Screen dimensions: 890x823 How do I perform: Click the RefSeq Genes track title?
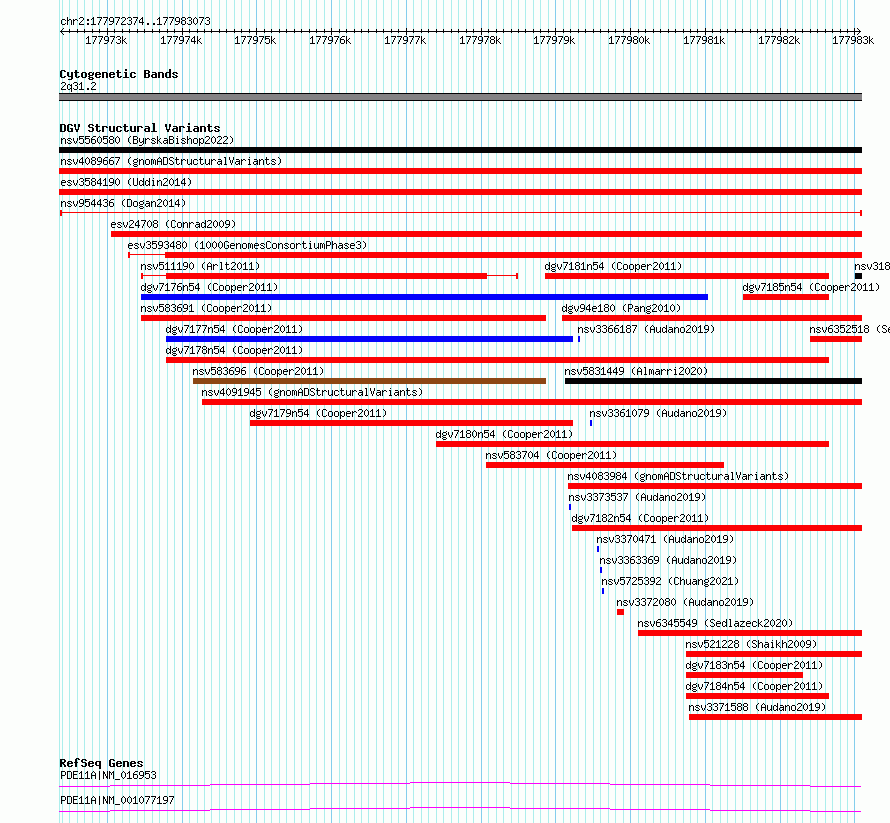coord(101,763)
